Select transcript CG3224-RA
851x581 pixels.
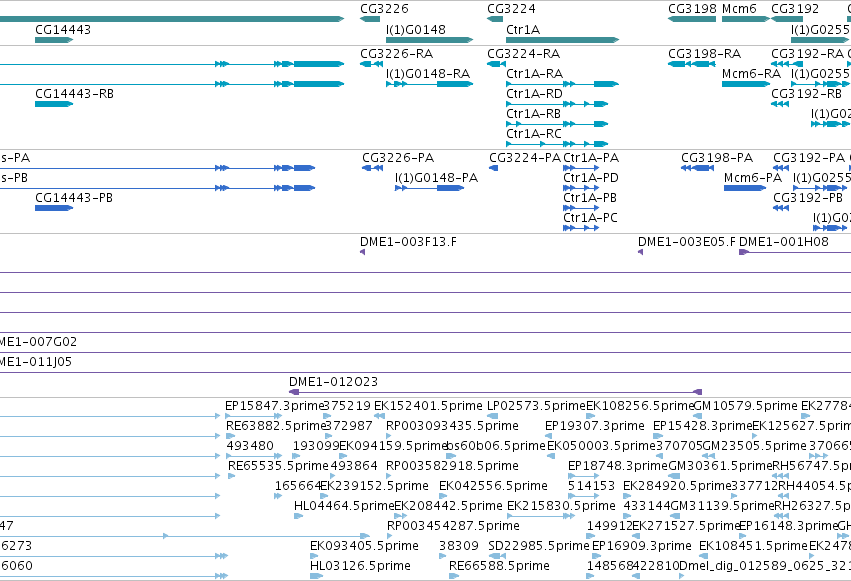497,64
